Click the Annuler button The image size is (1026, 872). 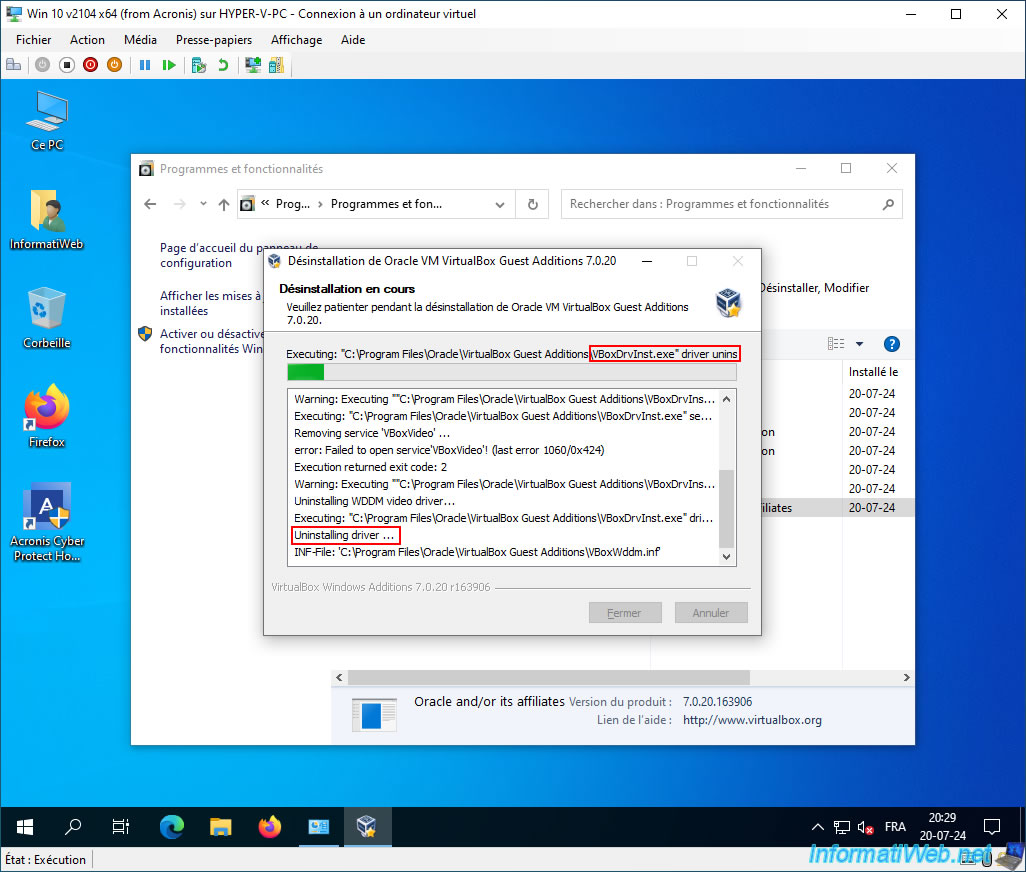[x=711, y=613]
